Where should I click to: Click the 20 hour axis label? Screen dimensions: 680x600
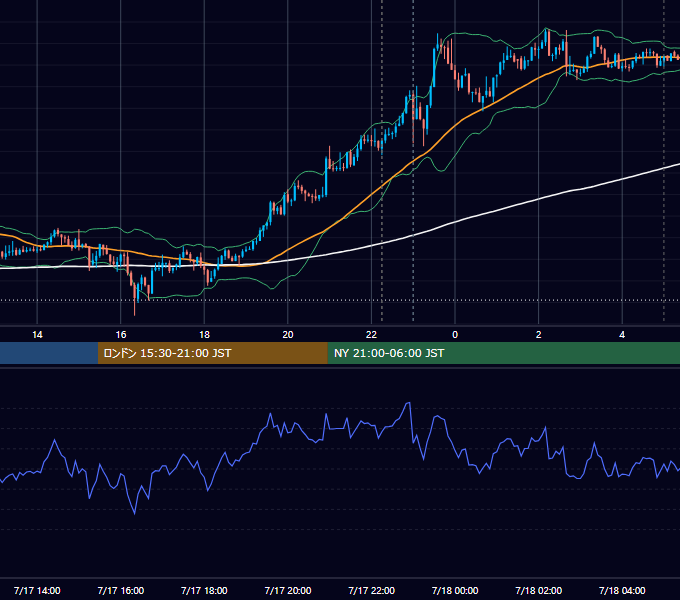point(288,335)
